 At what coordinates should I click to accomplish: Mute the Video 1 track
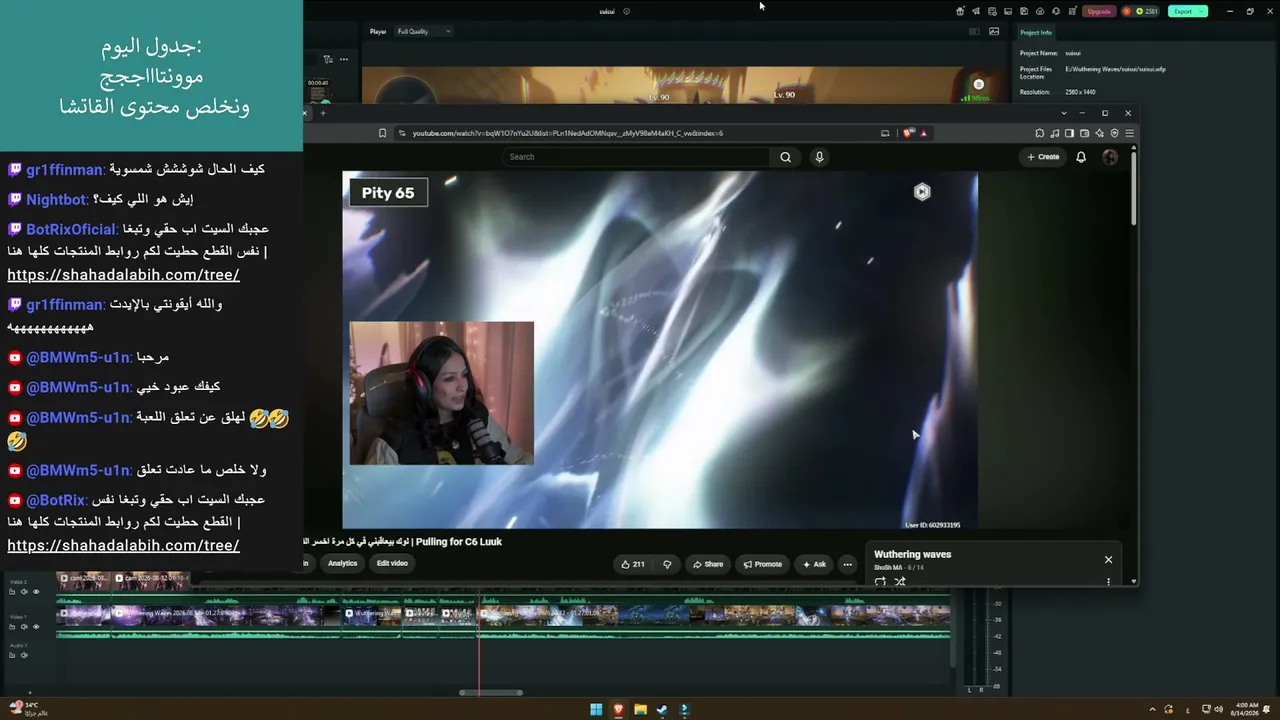(x=24, y=627)
